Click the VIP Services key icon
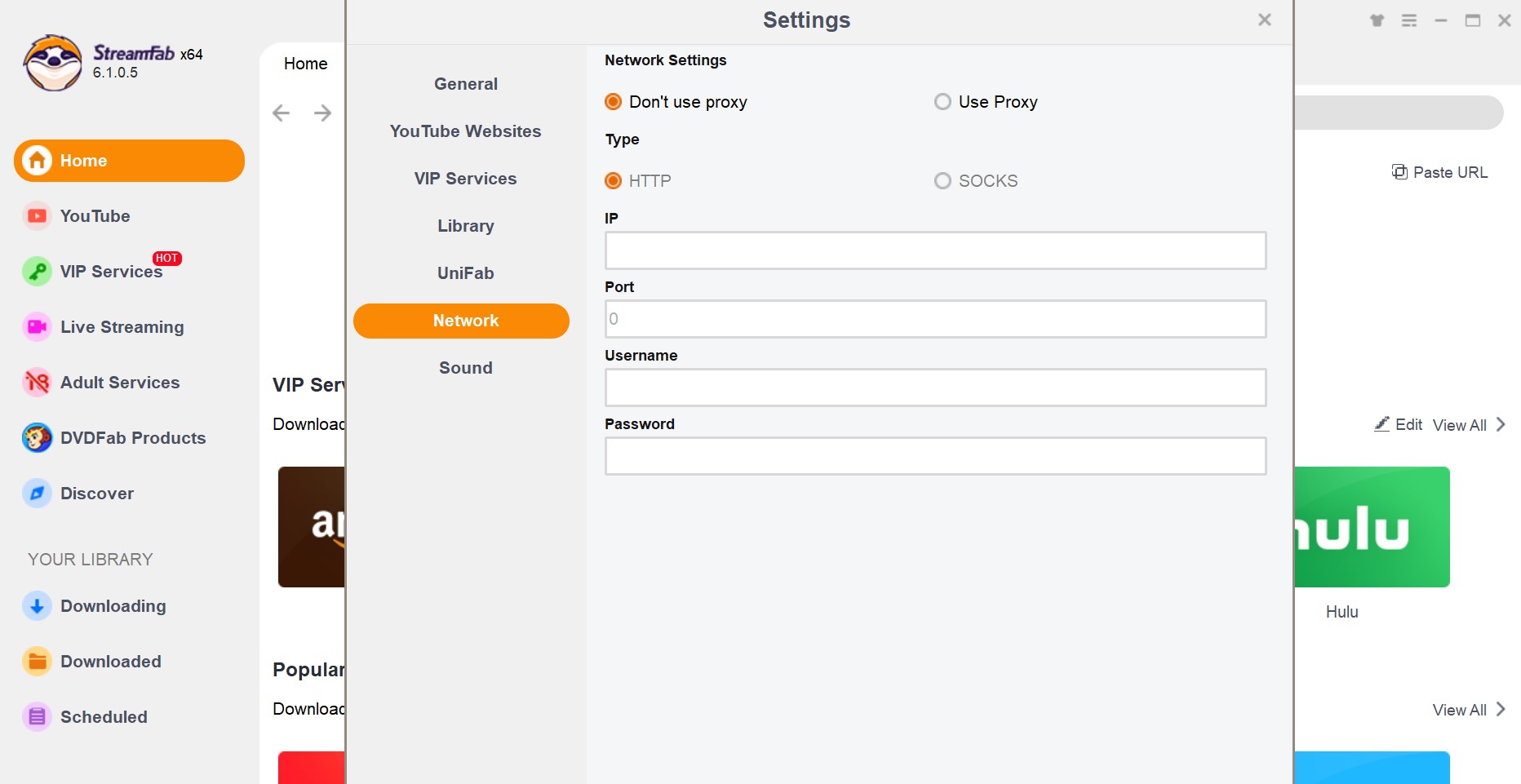This screenshot has width=1521, height=784. 37,272
